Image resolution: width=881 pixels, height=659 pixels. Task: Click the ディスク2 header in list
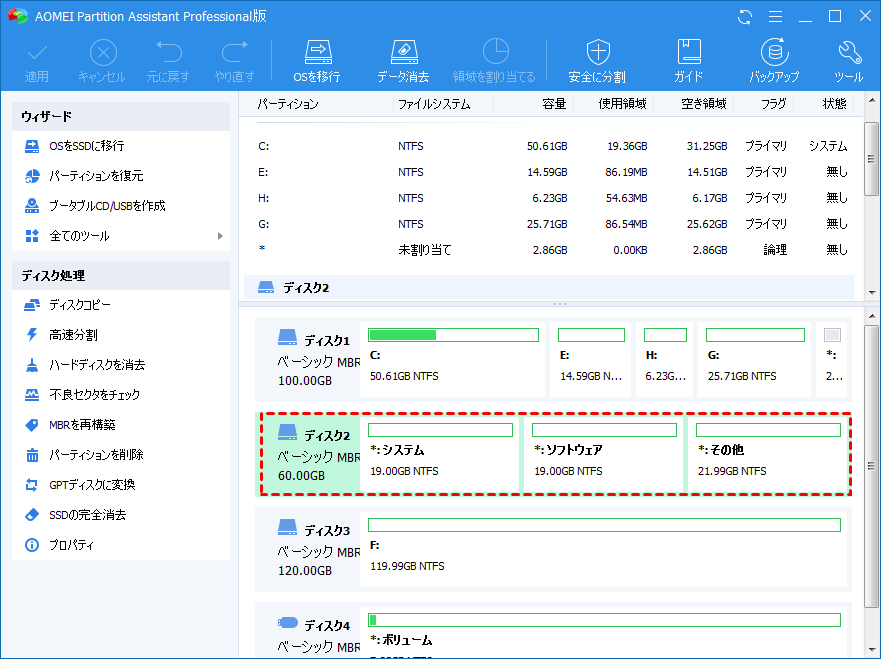(x=550, y=288)
